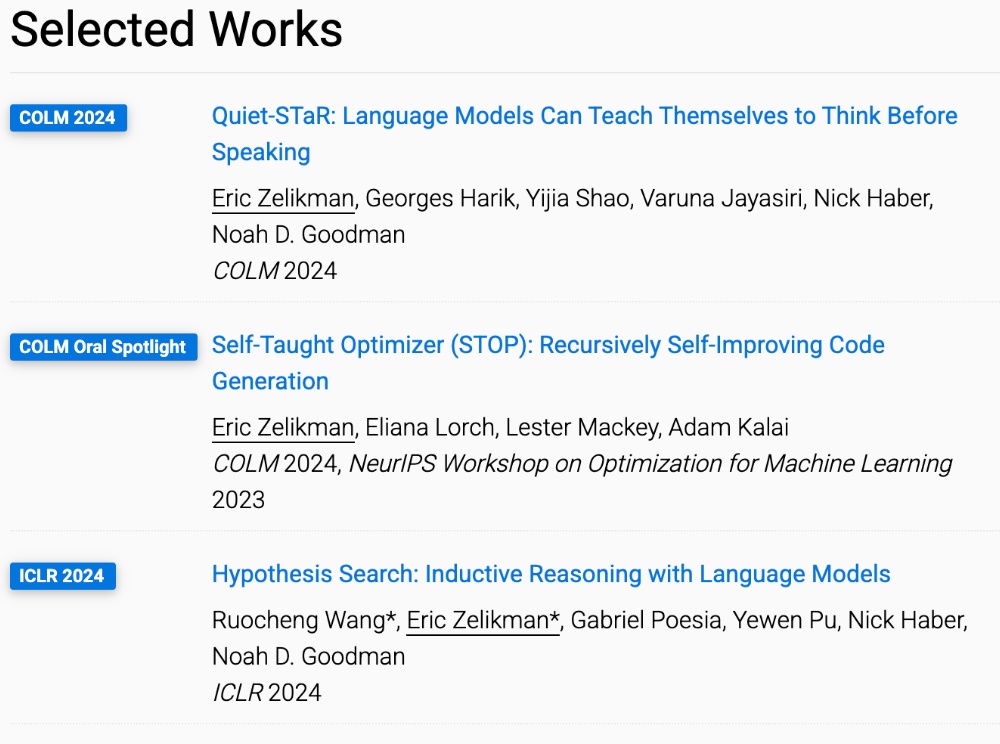Open the Self-Taught Optimizer (STOP) paper link

[548, 345]
